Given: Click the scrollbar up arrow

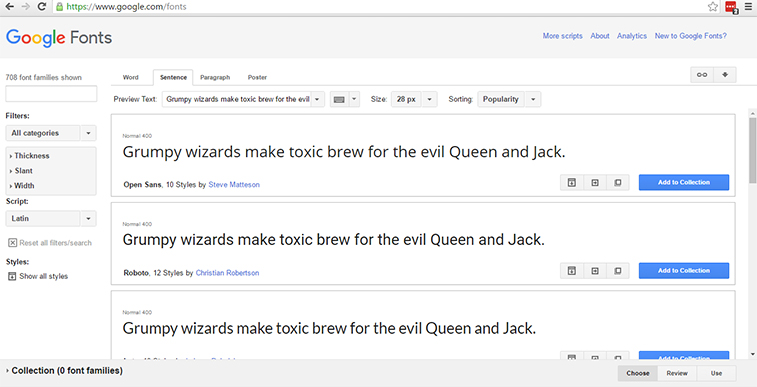Looking at the screenshot, I should (x=752, y=113).
